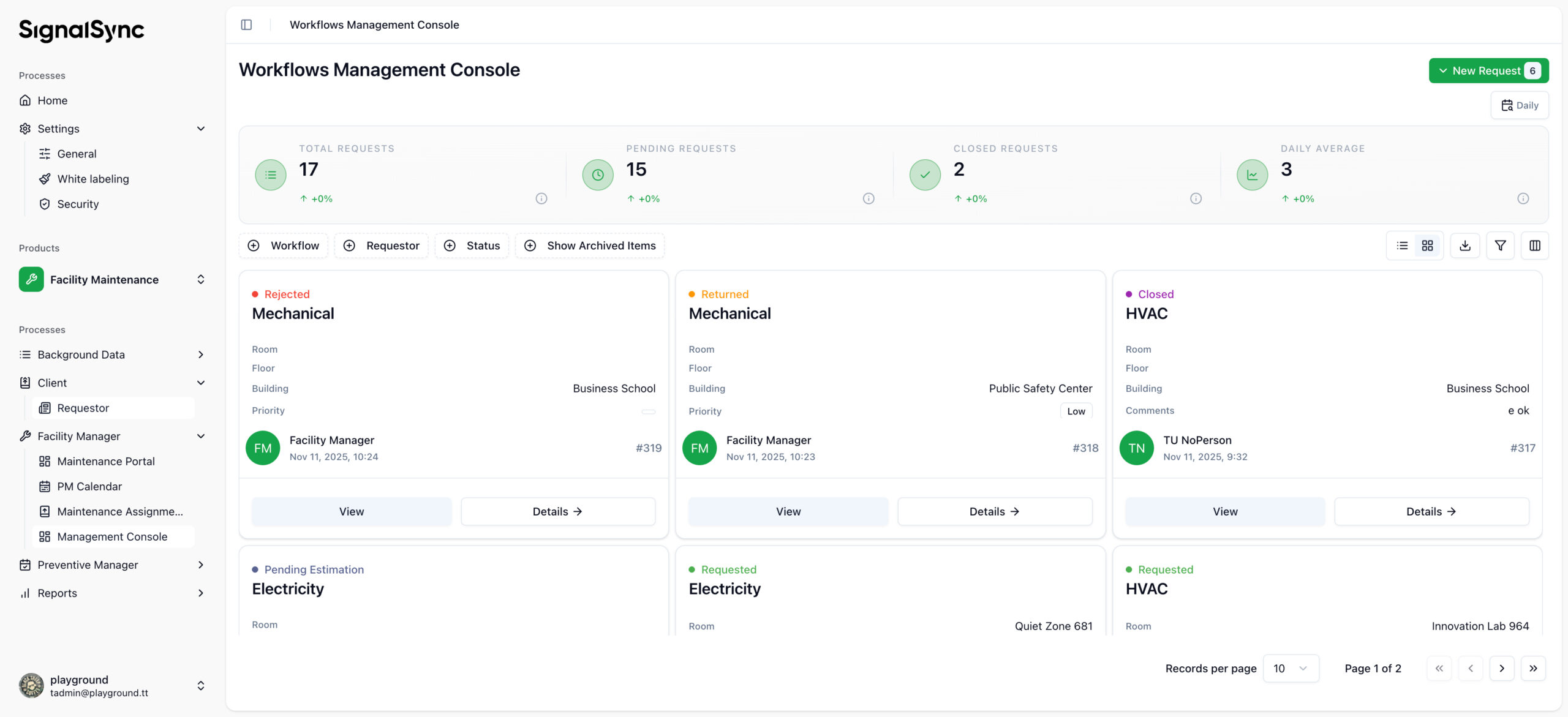Select PM Calendar sidebar item

pos(89,486)
